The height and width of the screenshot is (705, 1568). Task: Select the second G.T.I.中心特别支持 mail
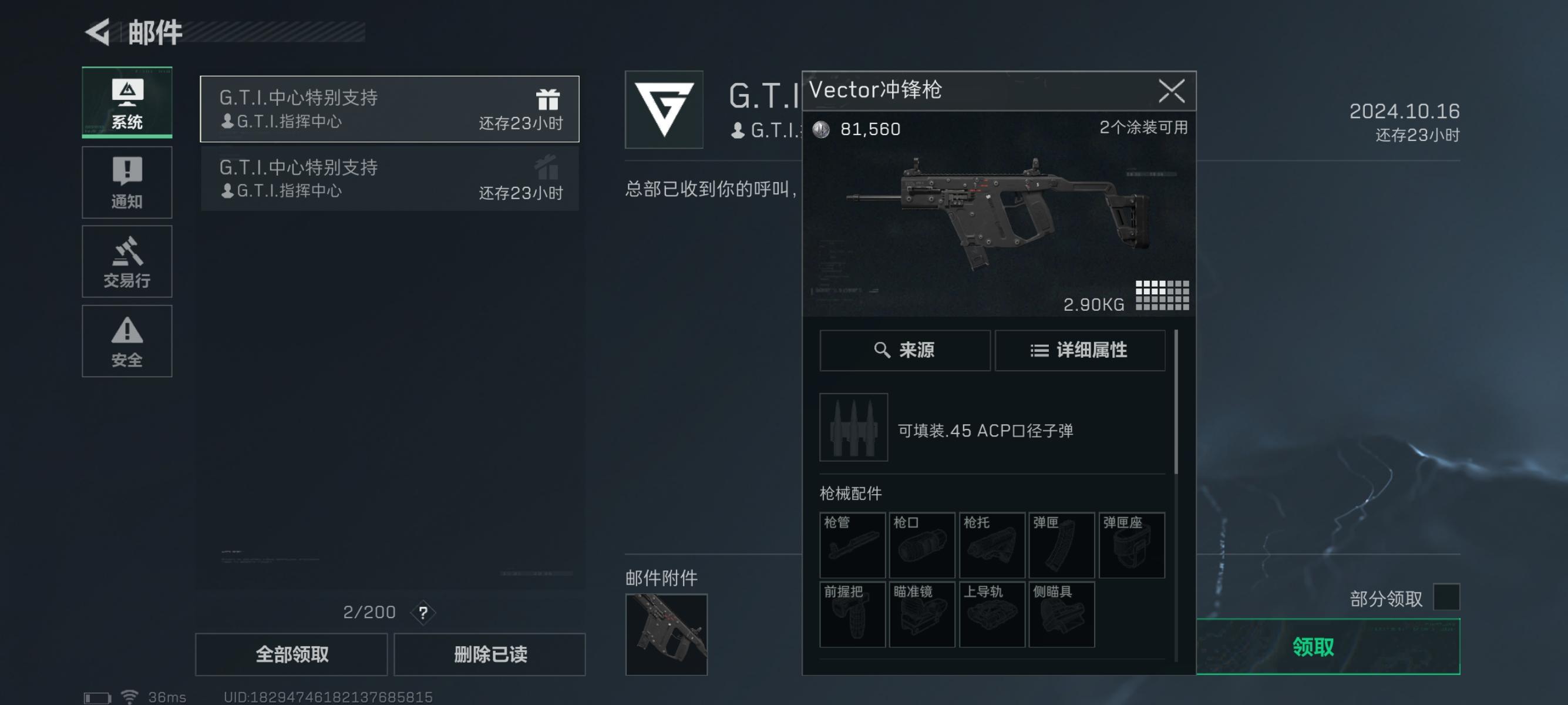point(389,179)
